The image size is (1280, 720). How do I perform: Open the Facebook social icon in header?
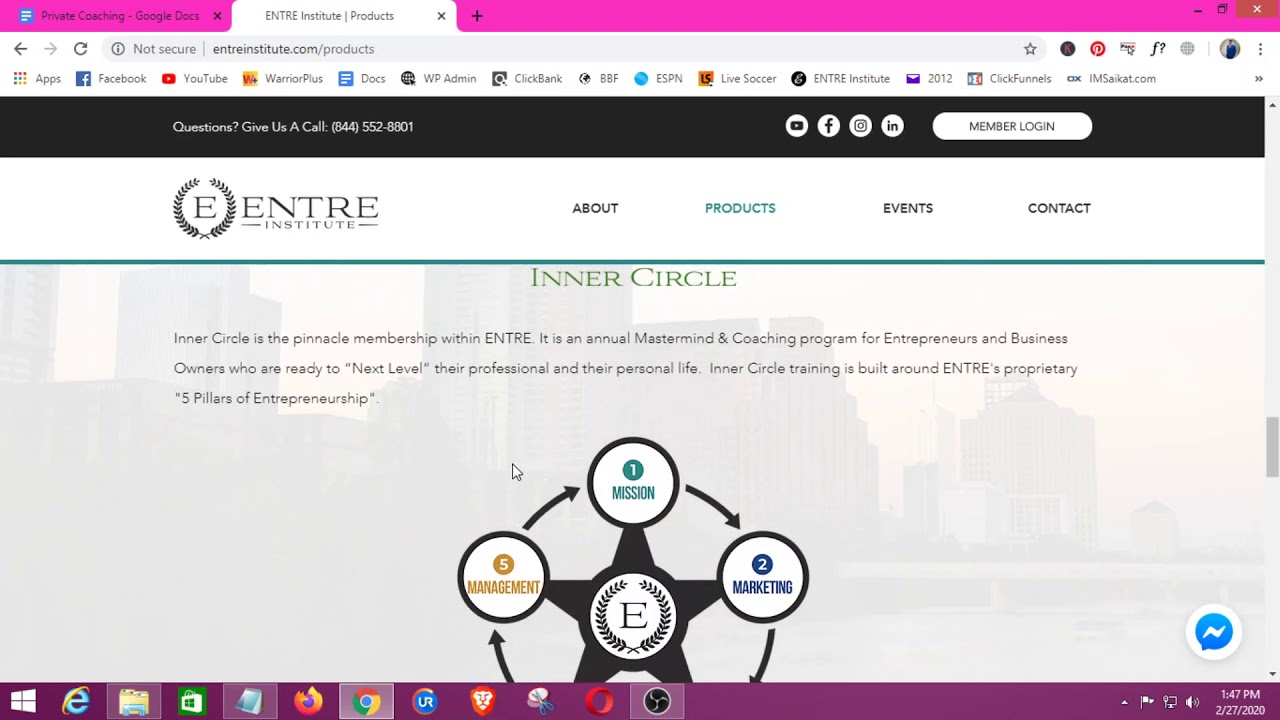click(x=828, y=126)
